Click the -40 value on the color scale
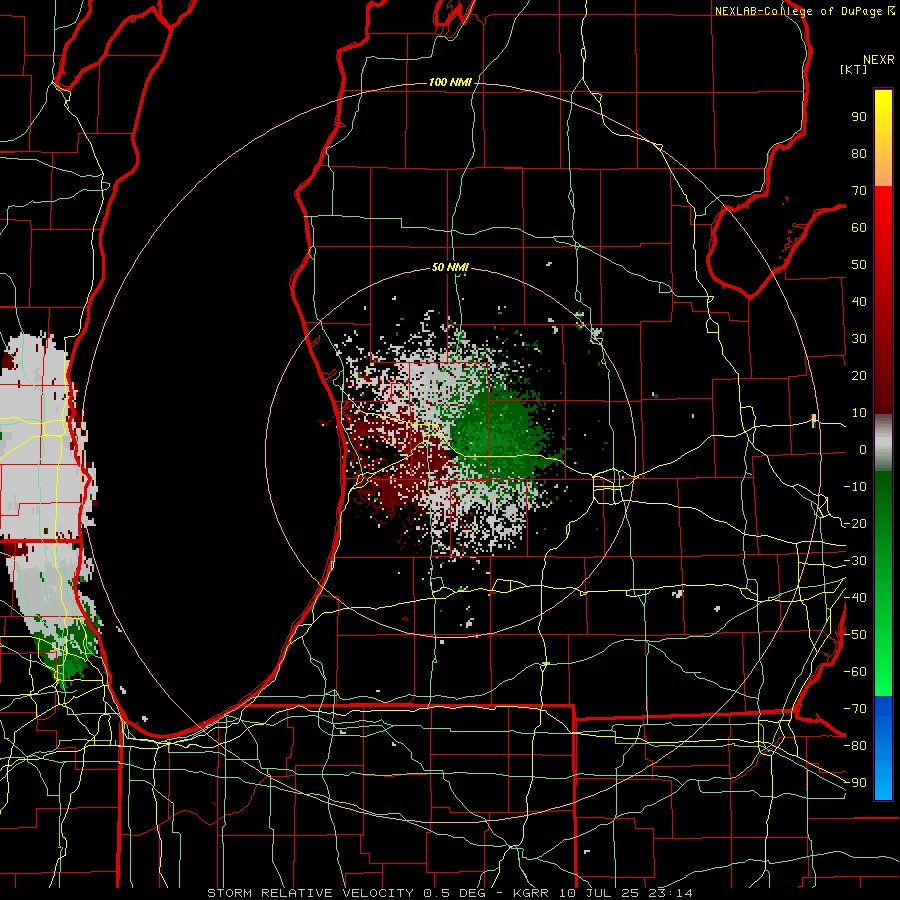 click(855, 598)
